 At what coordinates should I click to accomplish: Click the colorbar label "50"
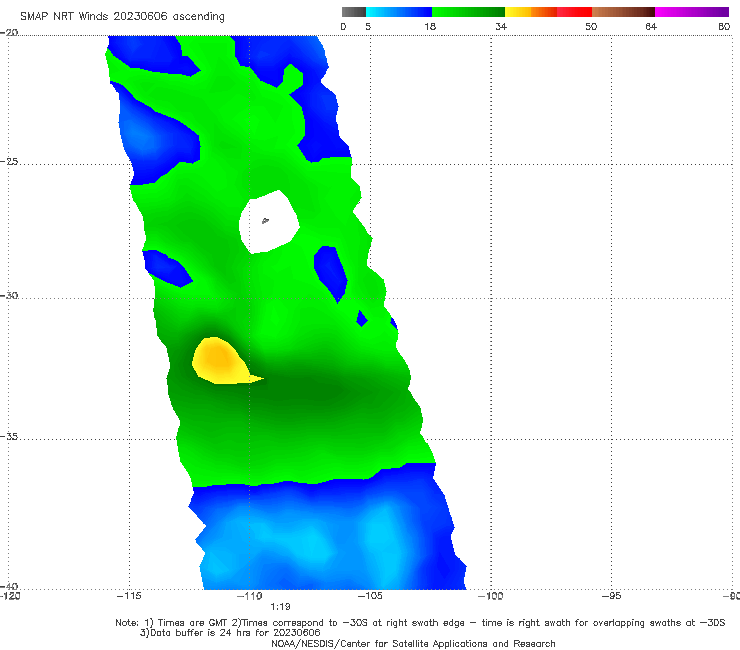click(591, 26)
